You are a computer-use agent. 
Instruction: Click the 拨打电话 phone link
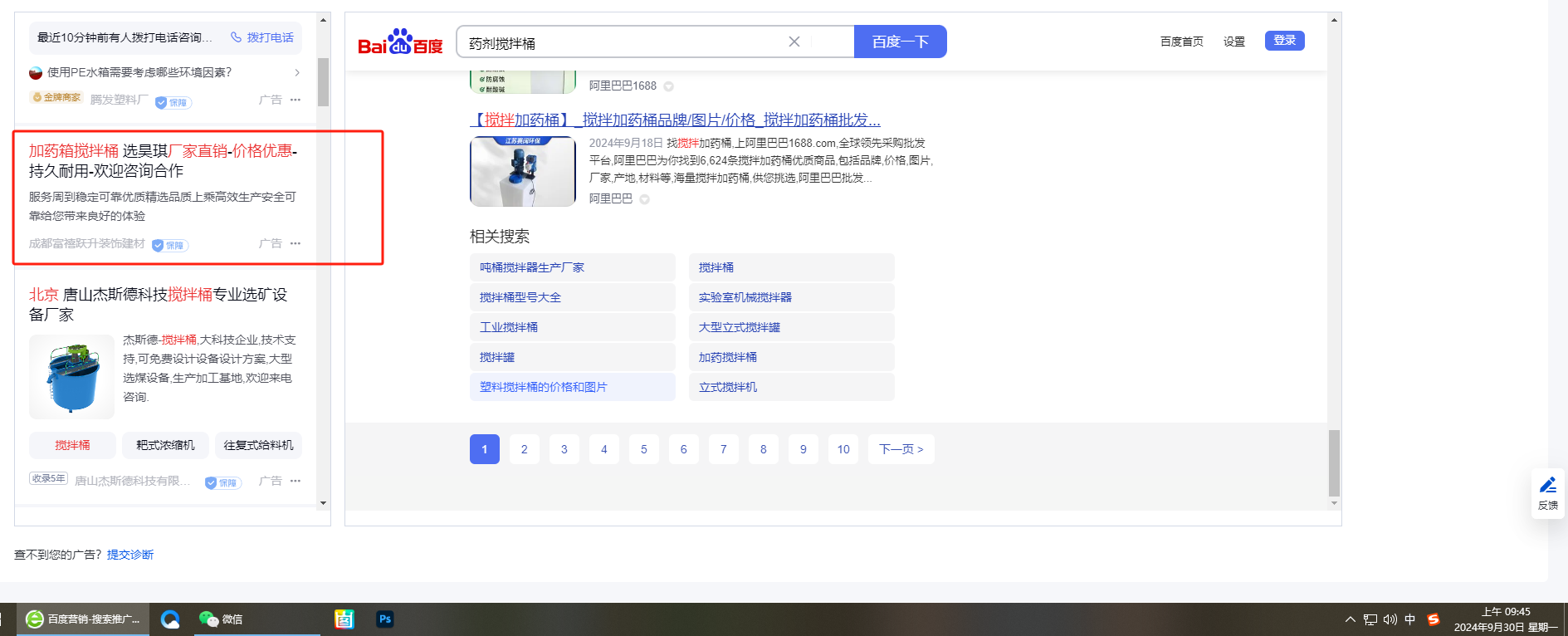[x=262, y=37]
